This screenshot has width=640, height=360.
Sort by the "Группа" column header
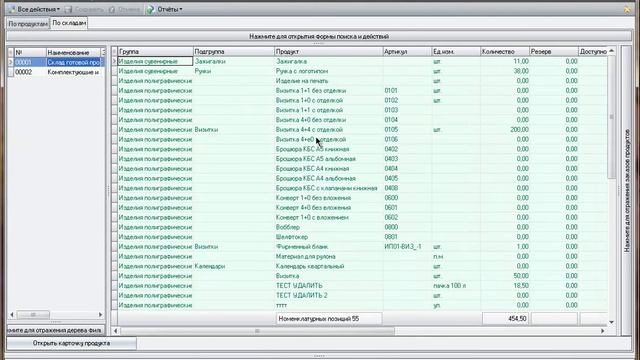[x=155, y=51]
